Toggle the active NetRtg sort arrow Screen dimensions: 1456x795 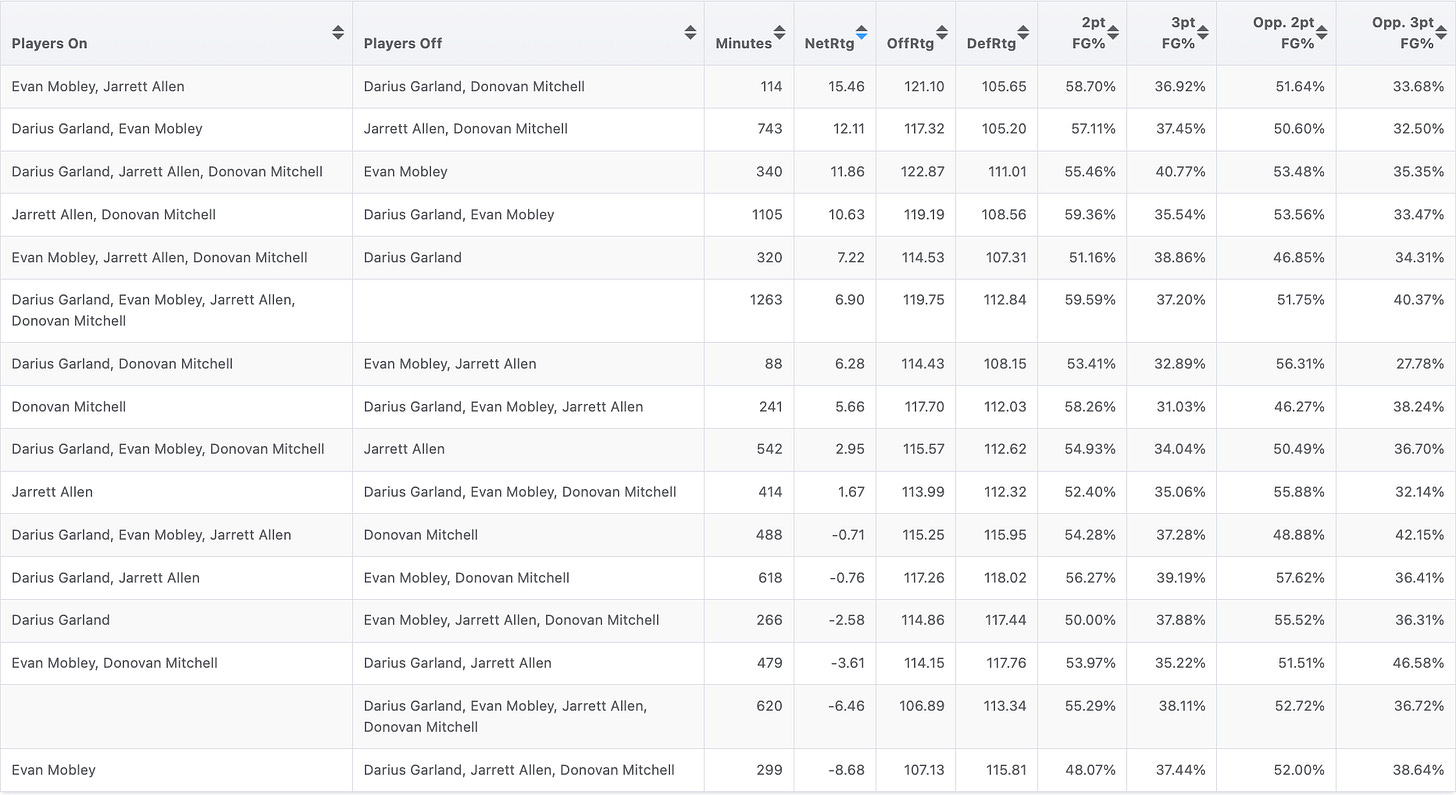[x=861, y=33]
